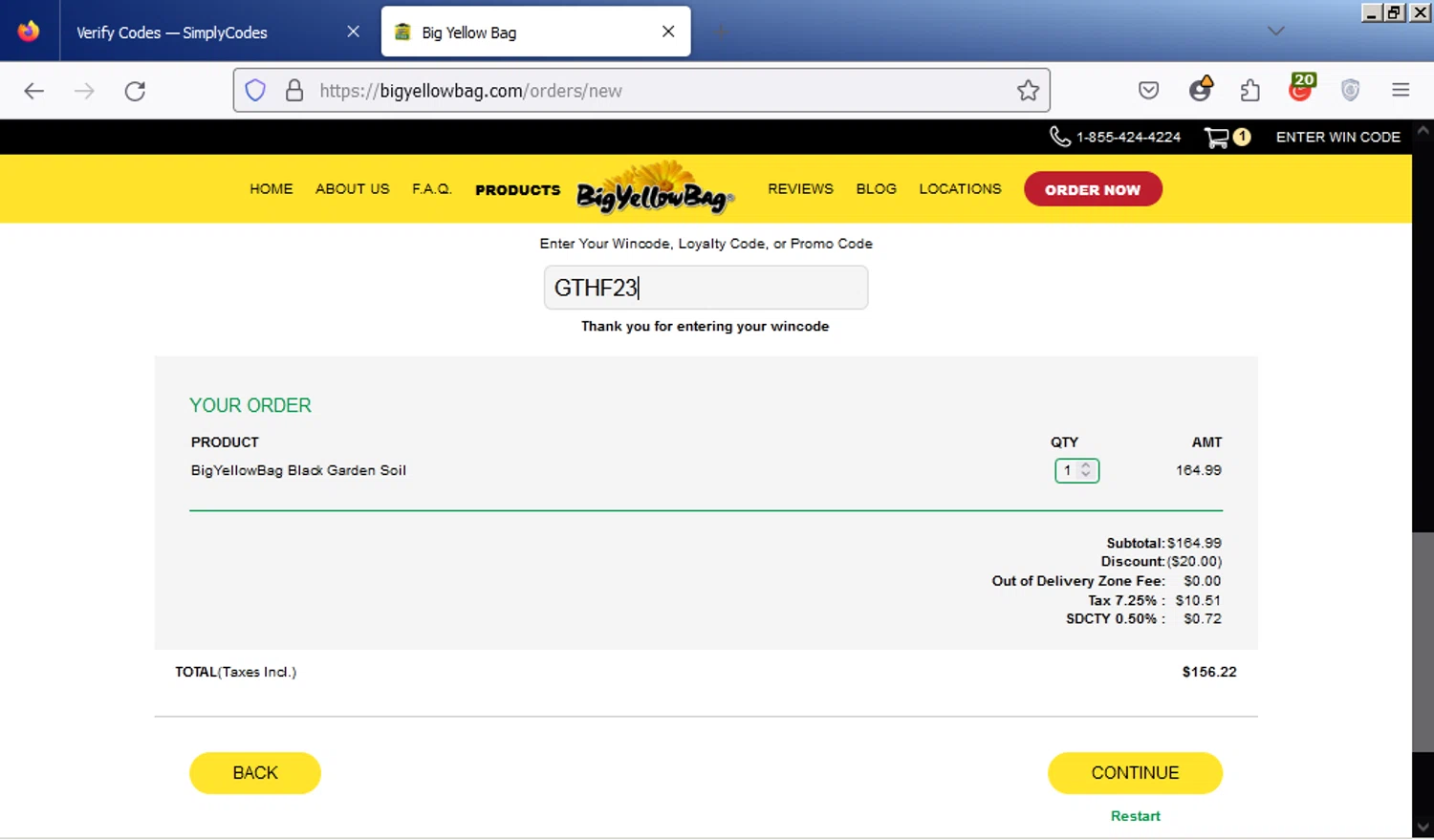1434x840 pixels.
Task: Click the YOUR ORDER heading
Action: 250,405
